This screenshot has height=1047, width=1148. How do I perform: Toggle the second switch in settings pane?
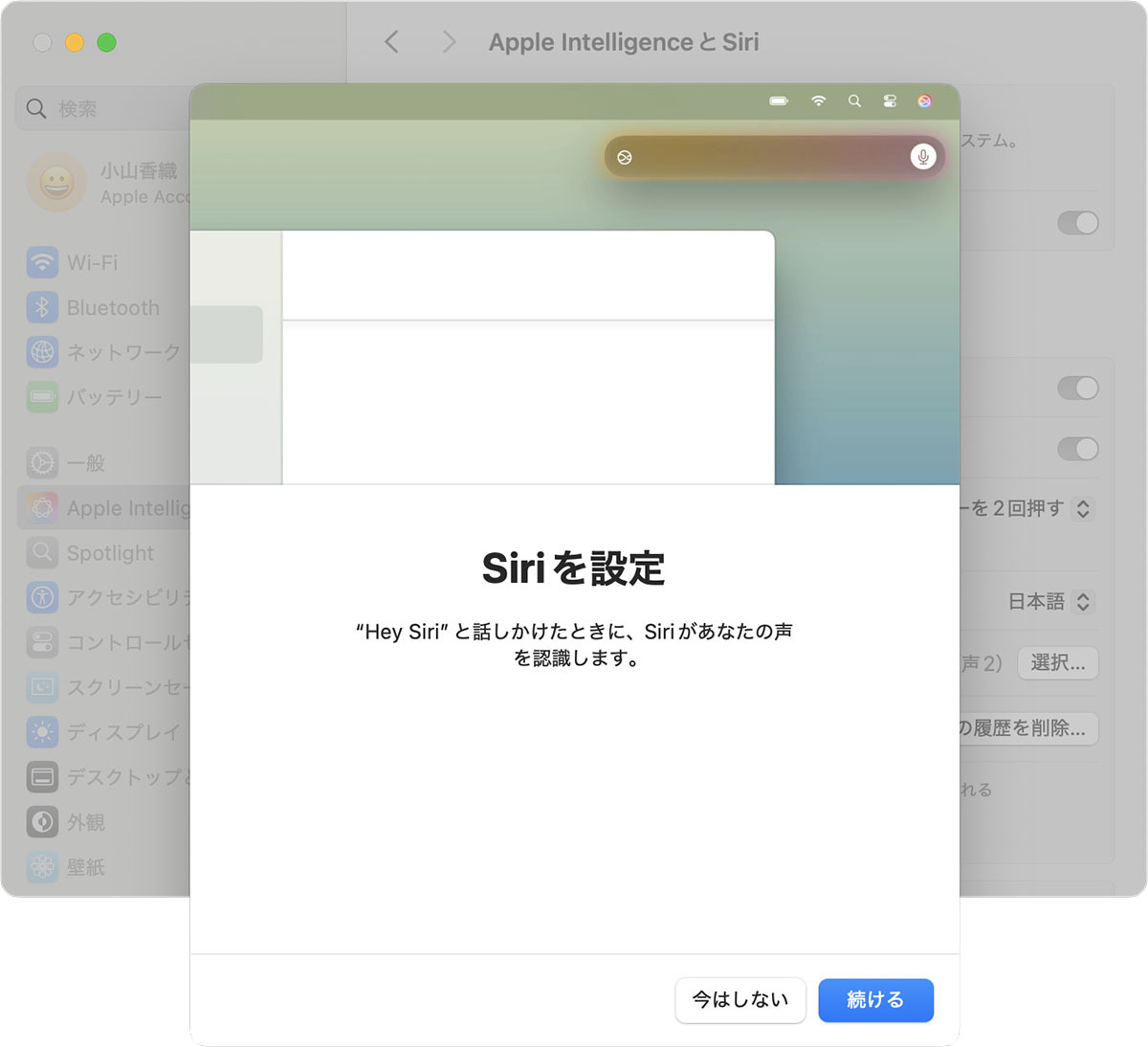tap(1078, 388)
